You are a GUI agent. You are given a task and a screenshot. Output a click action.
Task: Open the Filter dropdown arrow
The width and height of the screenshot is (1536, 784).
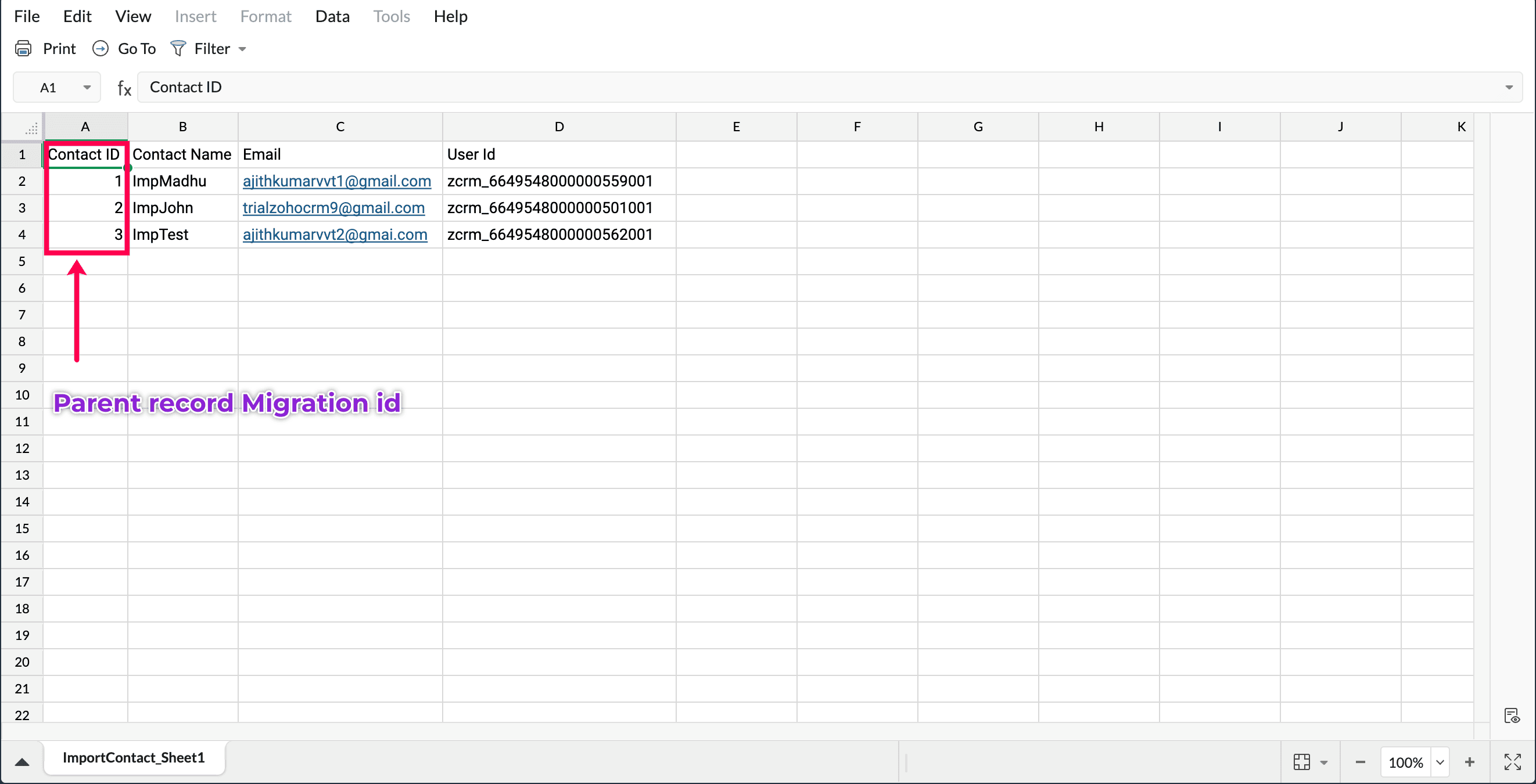pos(242,49)
